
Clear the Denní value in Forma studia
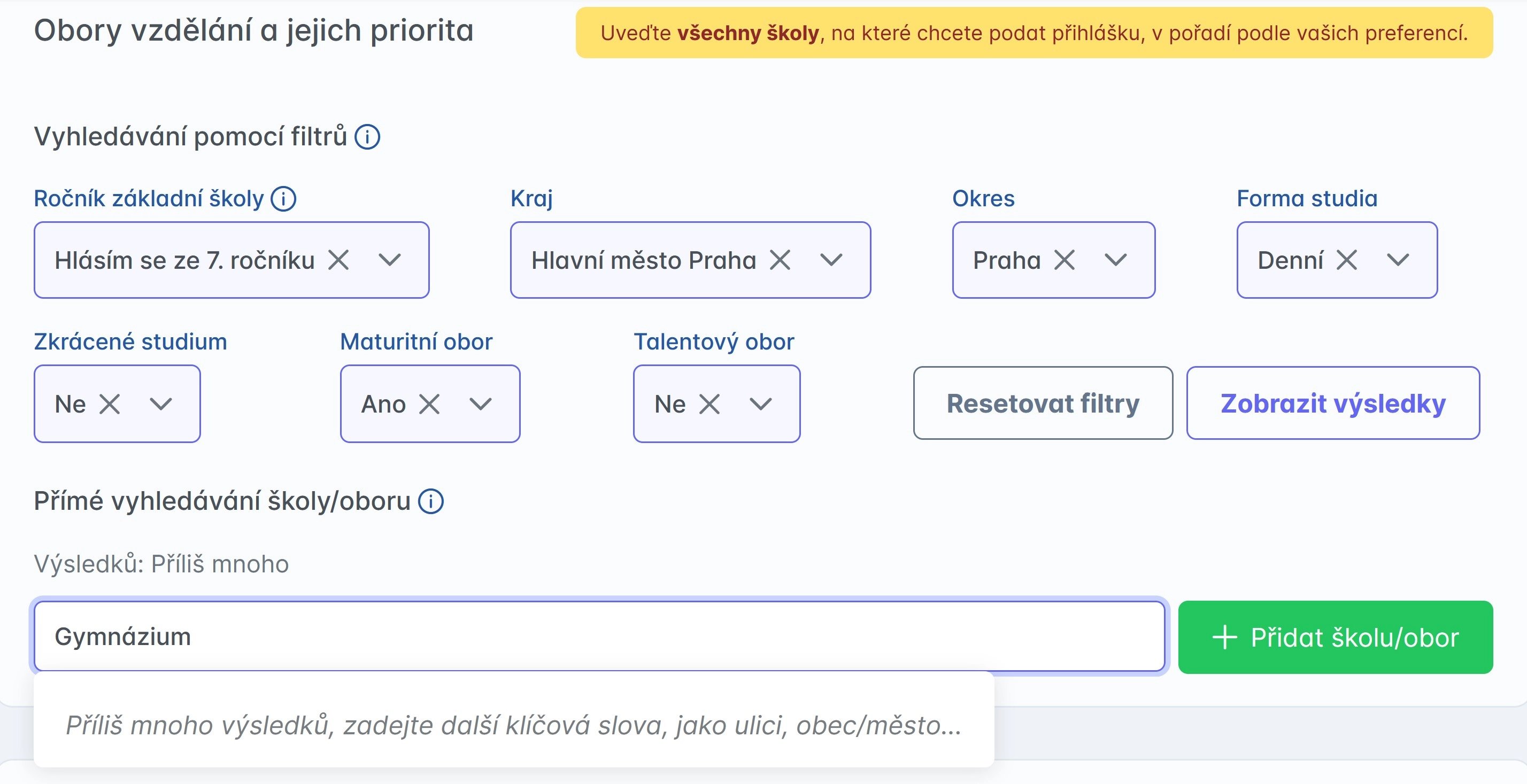(x=1347, y=260)
